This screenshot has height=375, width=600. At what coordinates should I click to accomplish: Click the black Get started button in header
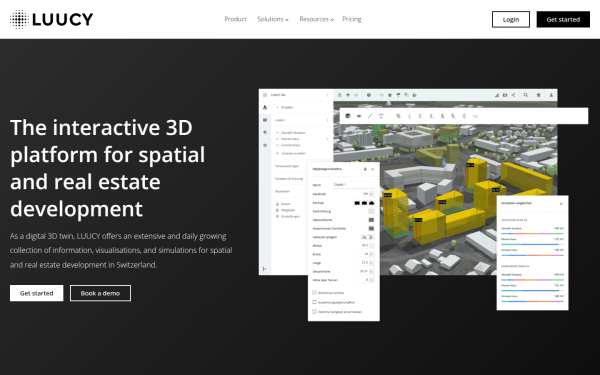pyautogui.click(x=563, y=20)
